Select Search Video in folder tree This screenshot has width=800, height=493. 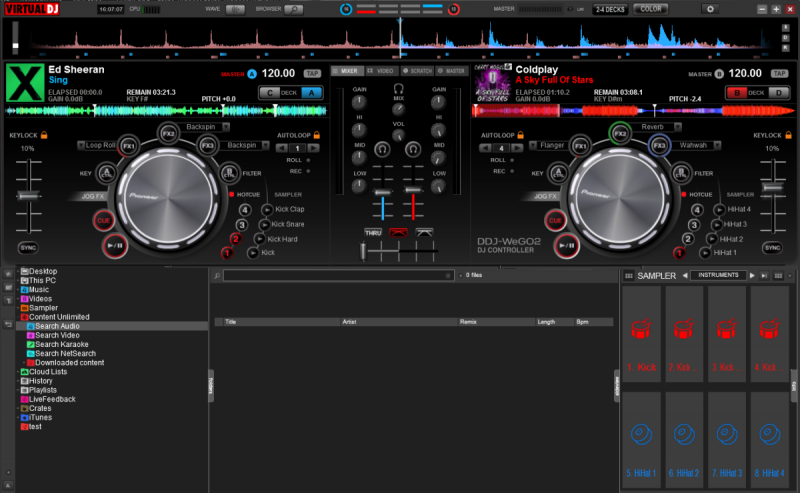point(57,335)
